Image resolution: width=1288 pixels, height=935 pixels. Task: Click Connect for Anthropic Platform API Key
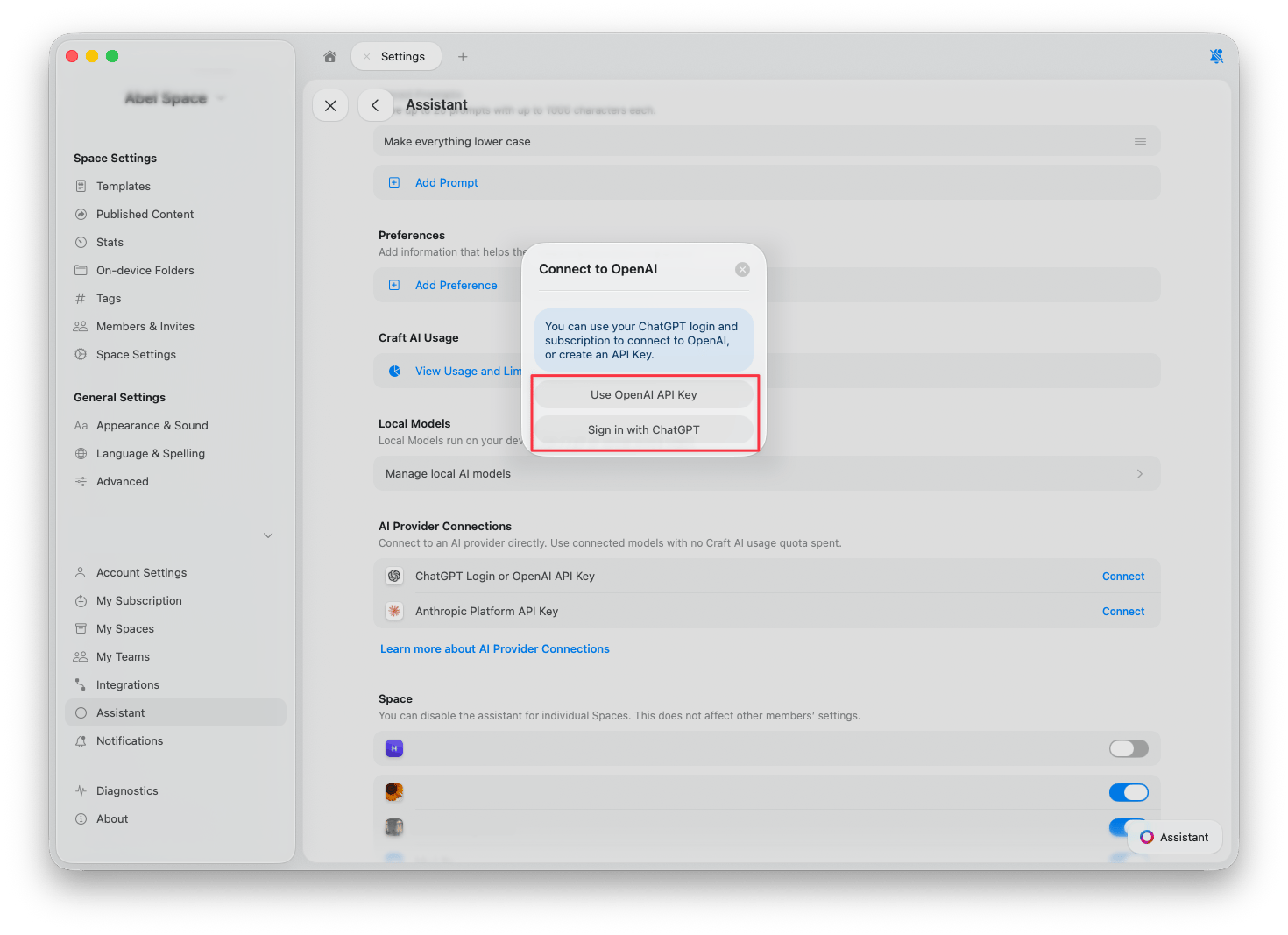coord(1123,611)
